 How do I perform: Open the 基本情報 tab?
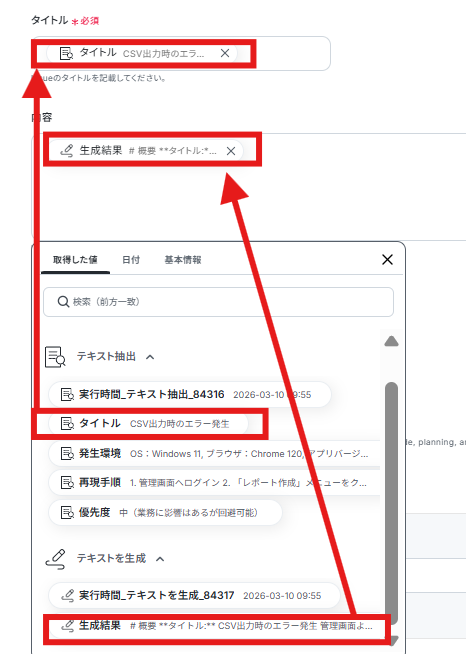(x=183, y=260)
